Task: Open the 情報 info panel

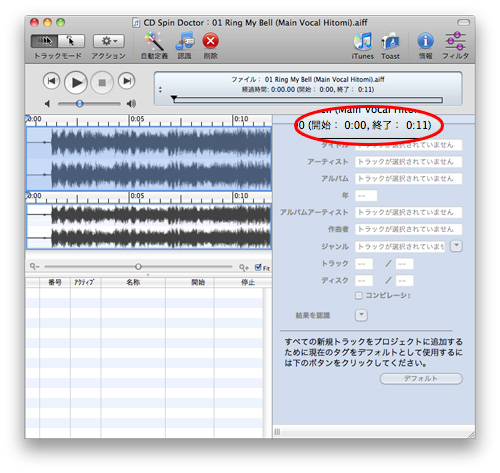Action: (x=426, y=41)
